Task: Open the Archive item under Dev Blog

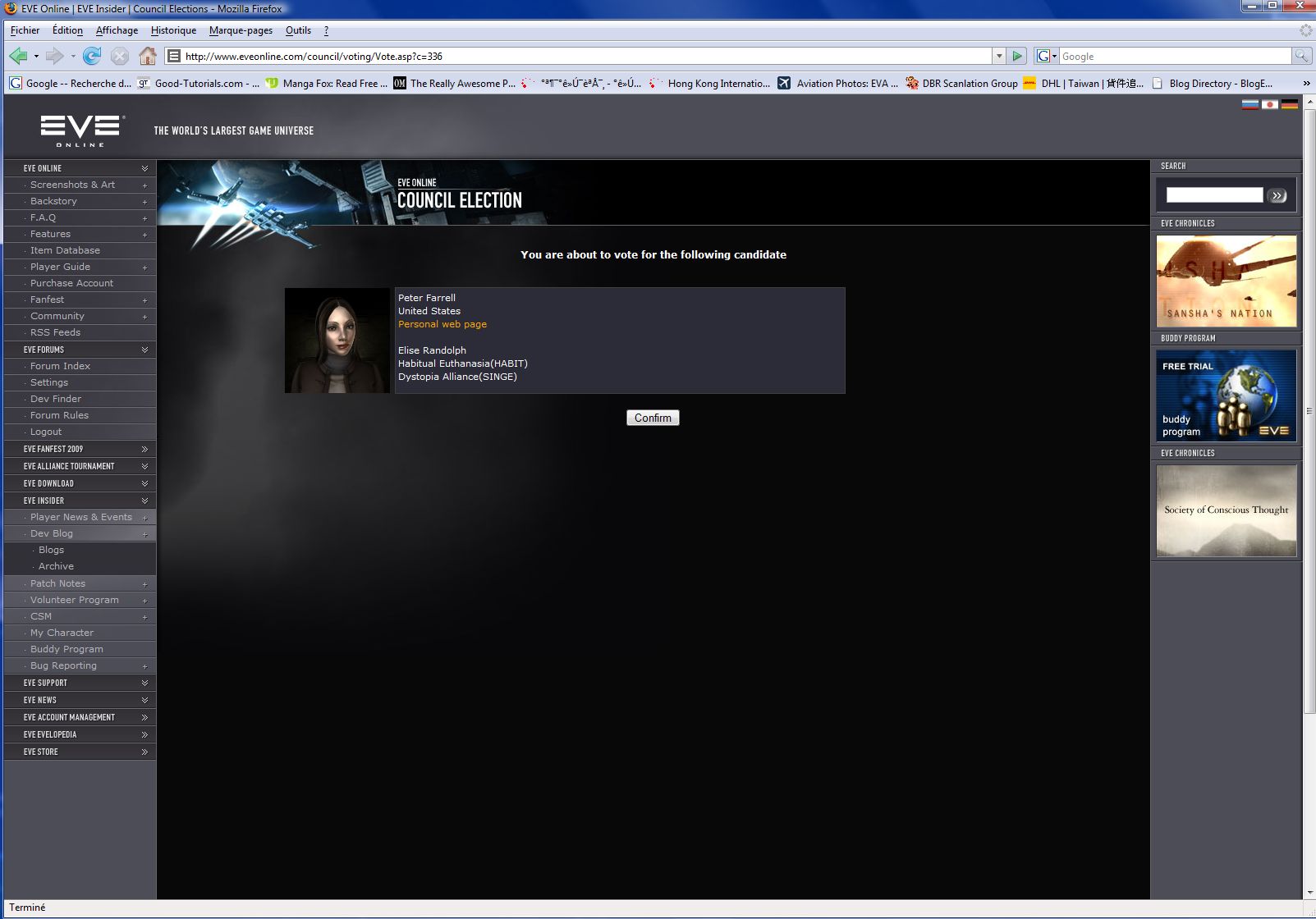Action: click(56, 566)
